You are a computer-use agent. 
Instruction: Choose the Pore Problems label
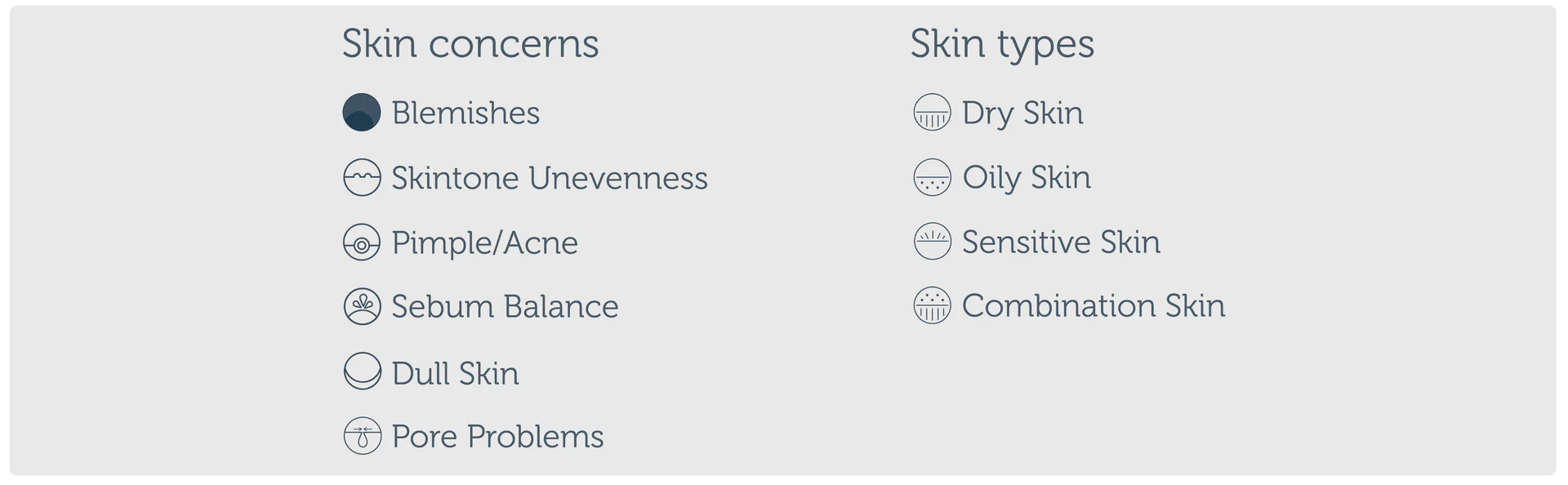(x=497, y=437)
